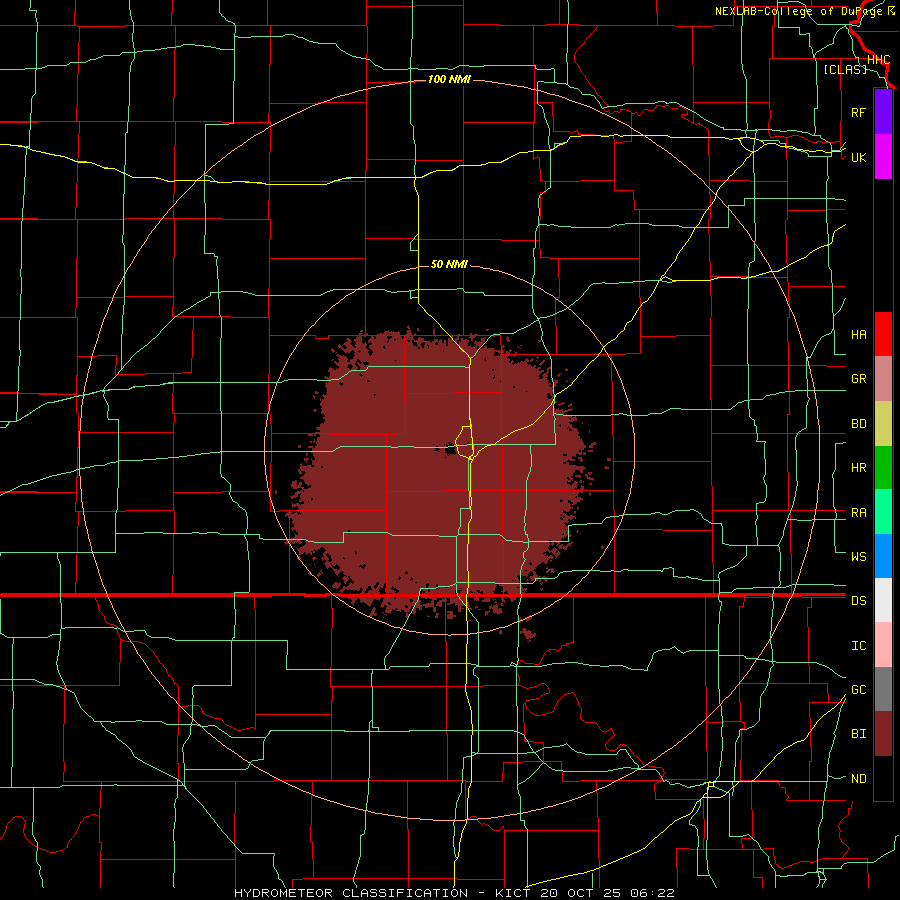Click the UK legend label
900x900 pixels.
(x=858, y=157)
